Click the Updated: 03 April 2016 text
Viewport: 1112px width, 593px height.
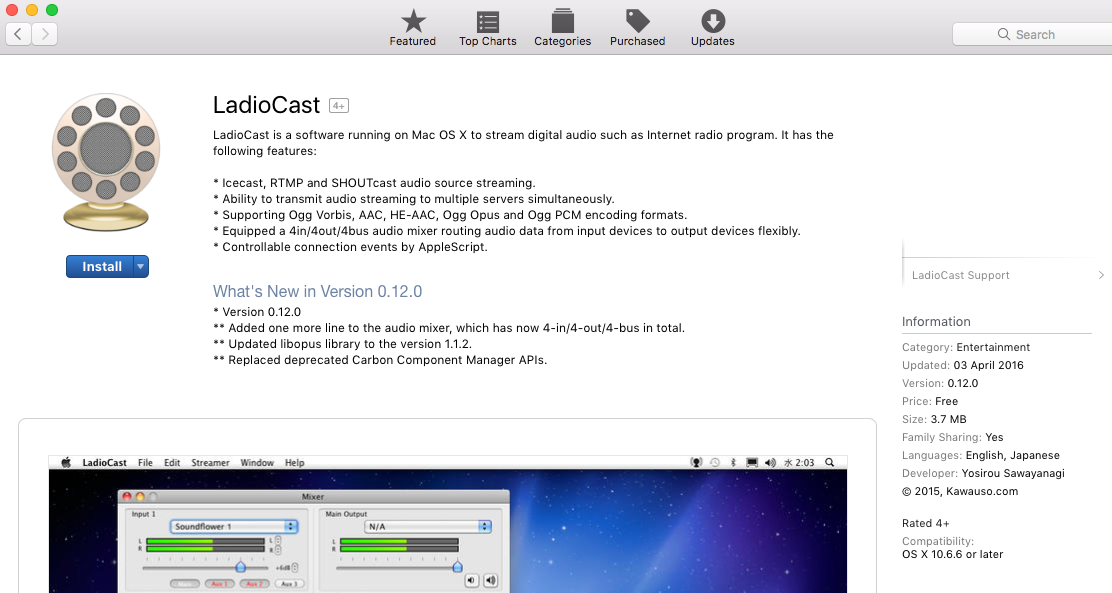[x=963, y=365]
